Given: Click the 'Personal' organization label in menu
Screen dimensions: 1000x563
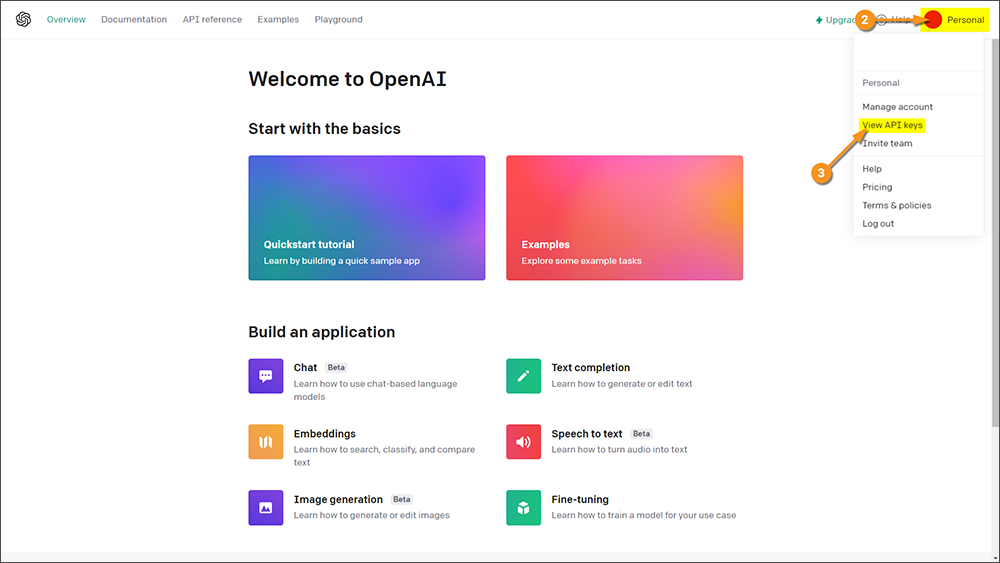Looking at the screenshot, I should (x=881, y=83).
